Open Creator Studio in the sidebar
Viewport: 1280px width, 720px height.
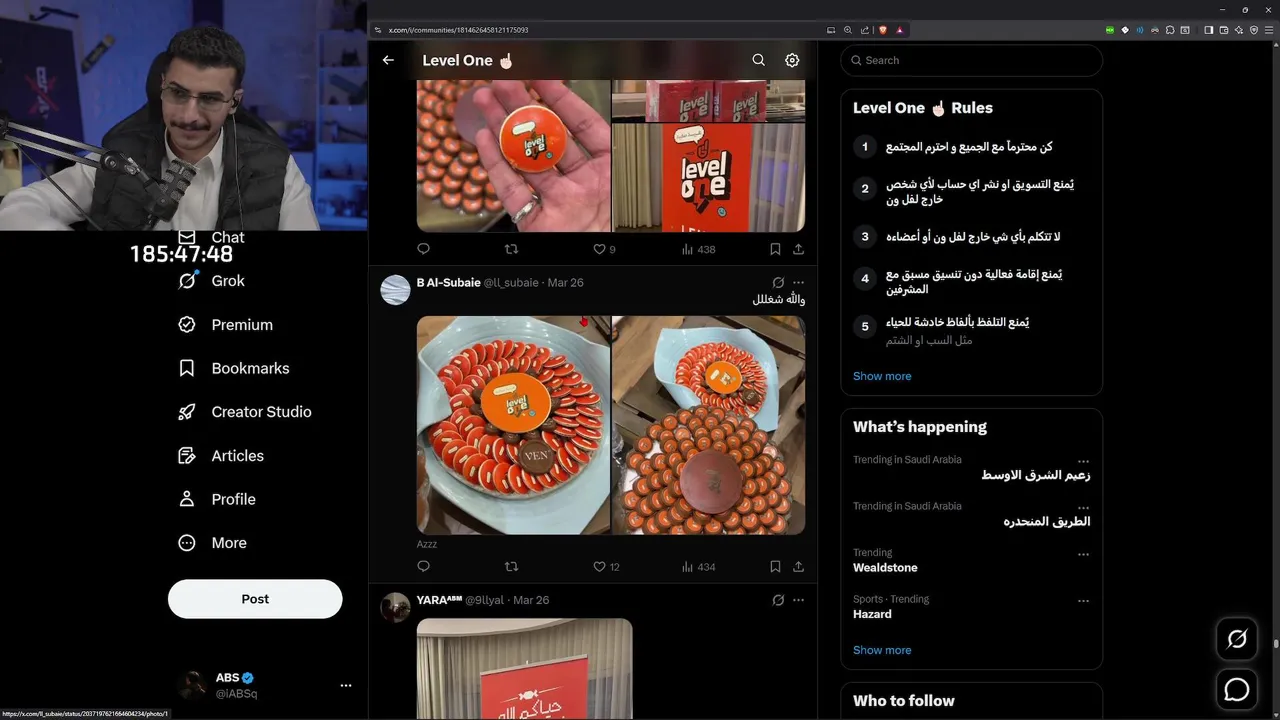pos(244,412)
